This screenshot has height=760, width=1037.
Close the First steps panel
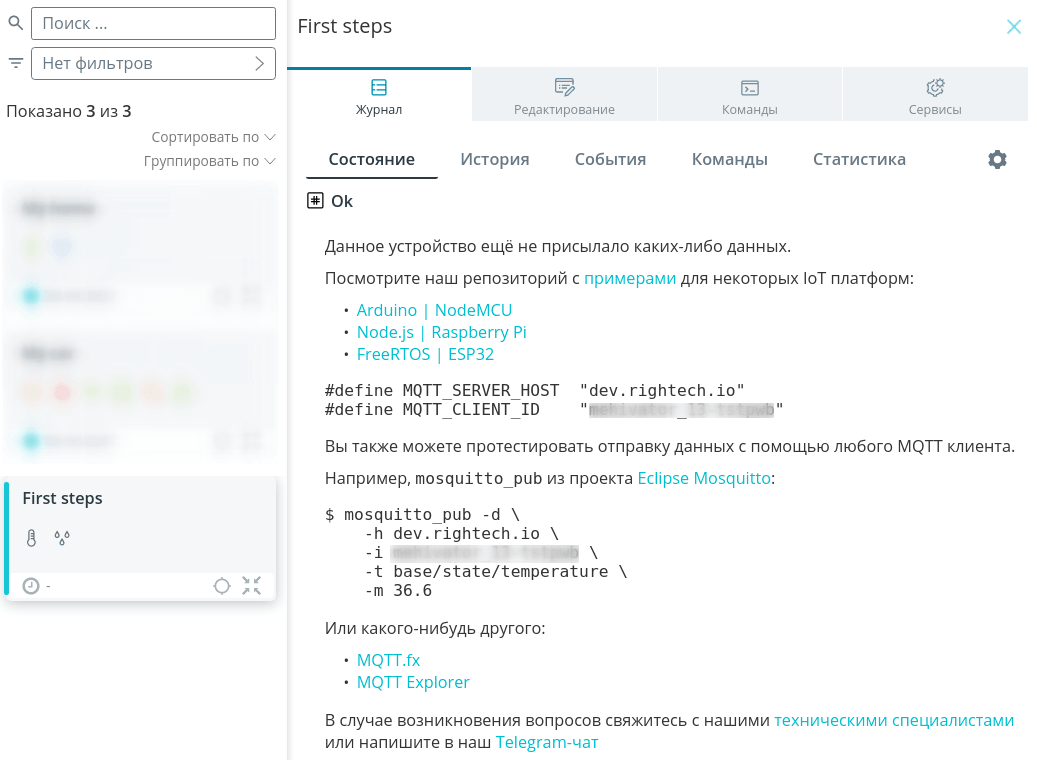(x=1013, y=26)
